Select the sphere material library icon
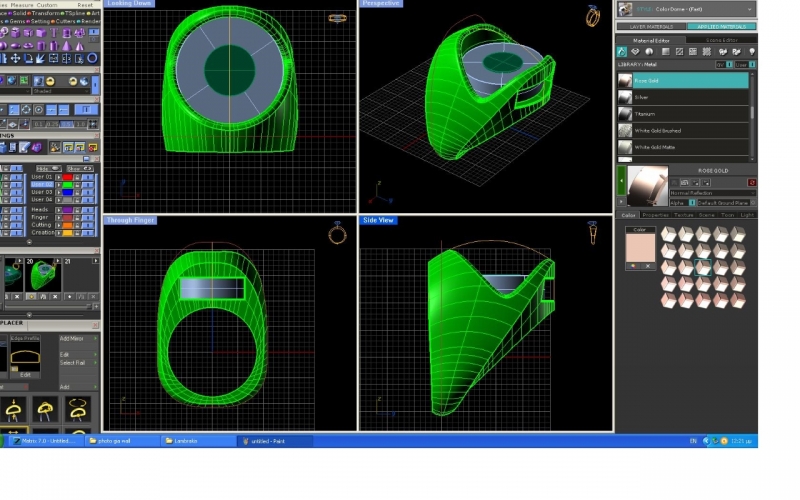The image size is (800, 500). point(649,52)
